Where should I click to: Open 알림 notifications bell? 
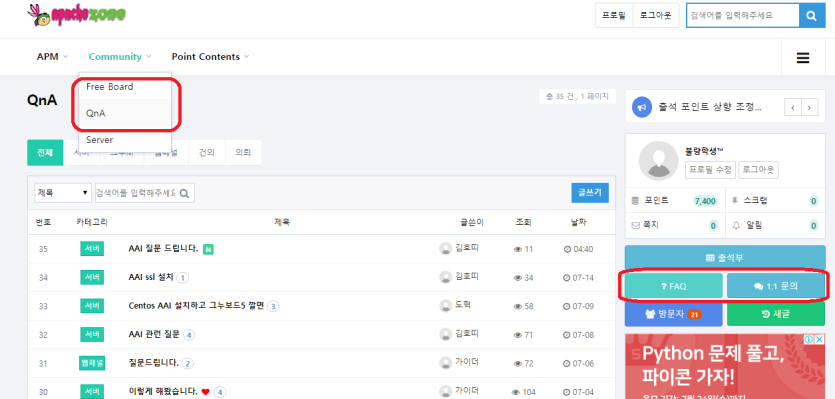point(736,225)
